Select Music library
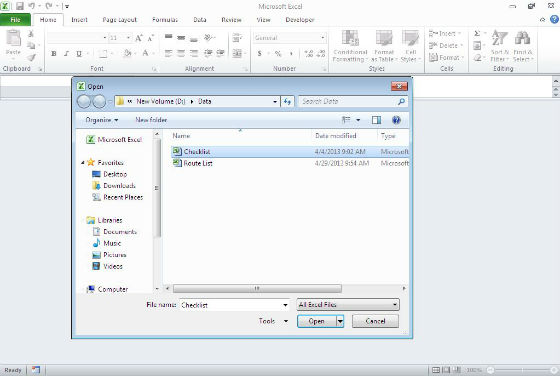 tap(106, 243)
